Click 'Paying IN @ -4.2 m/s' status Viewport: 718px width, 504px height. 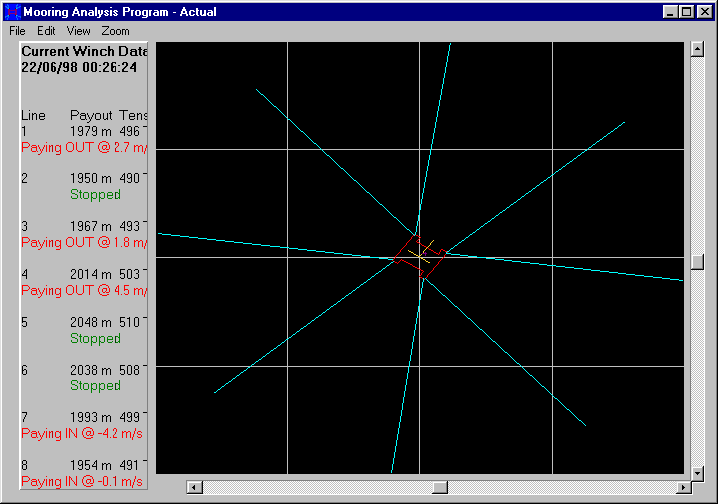pyautogui.click(x=82, y=433)
